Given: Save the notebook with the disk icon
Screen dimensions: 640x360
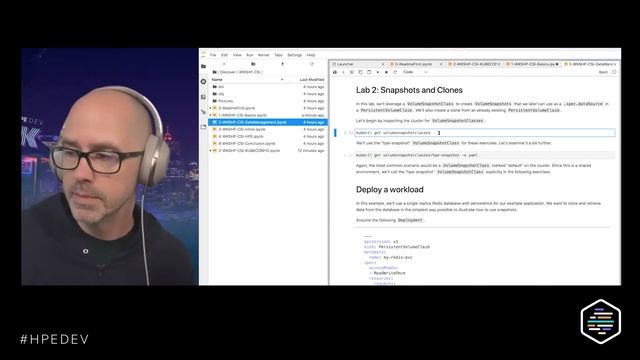Looking at the screenshot, I should click(335, 72).
